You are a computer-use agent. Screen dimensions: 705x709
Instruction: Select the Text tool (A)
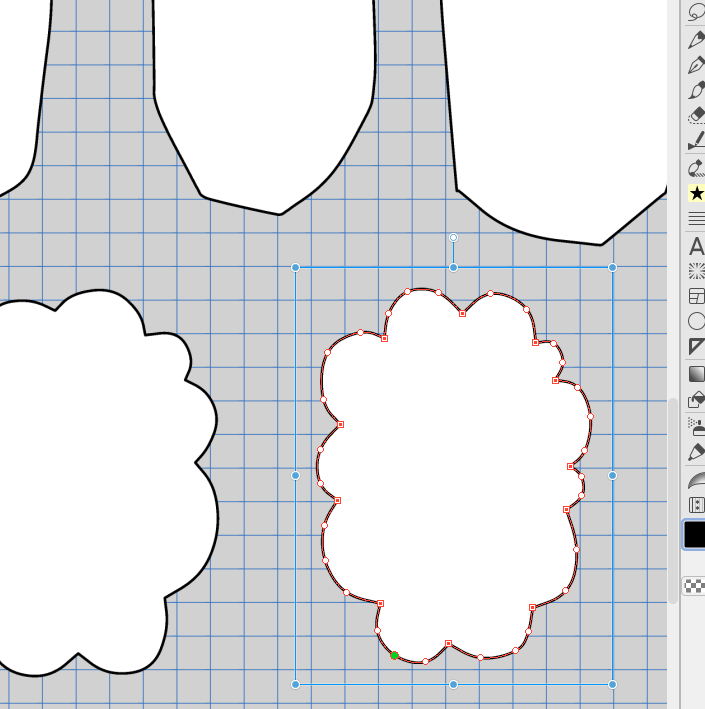tap(696, 246)
